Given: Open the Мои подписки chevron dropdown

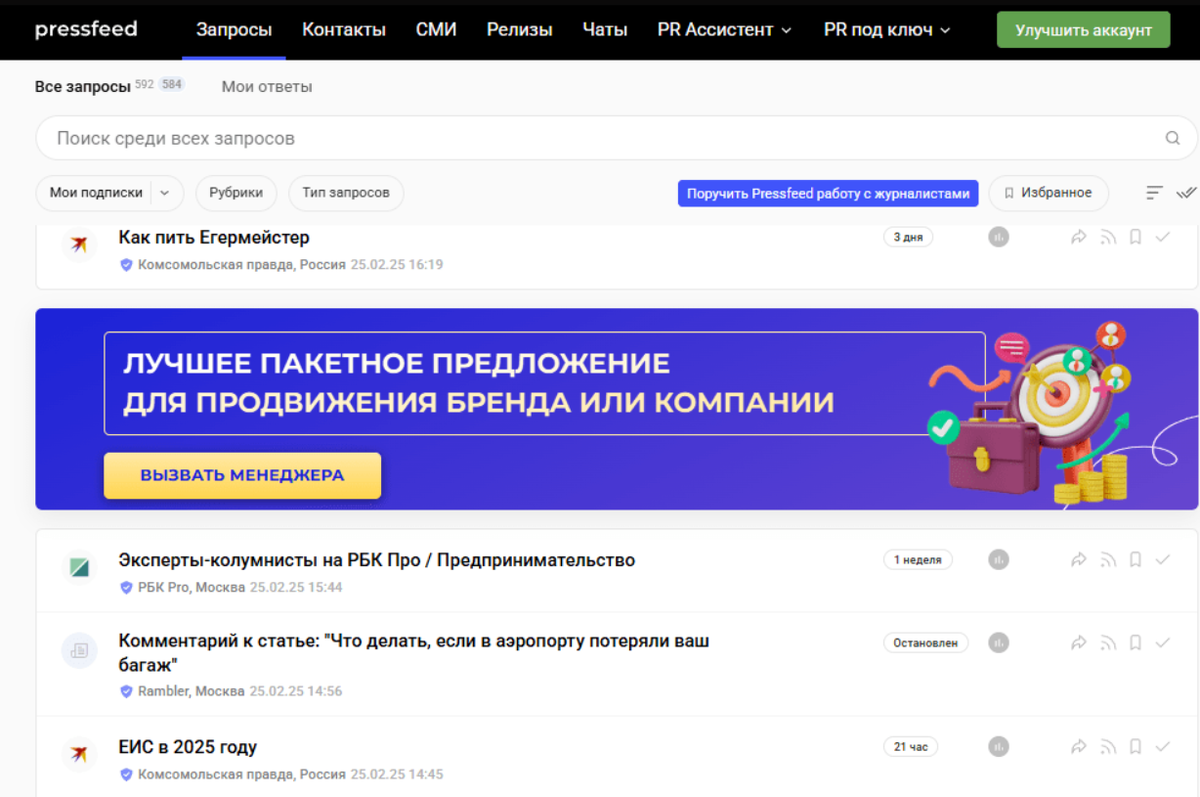Looking at the screenshot, I should [x=166, y=192].
